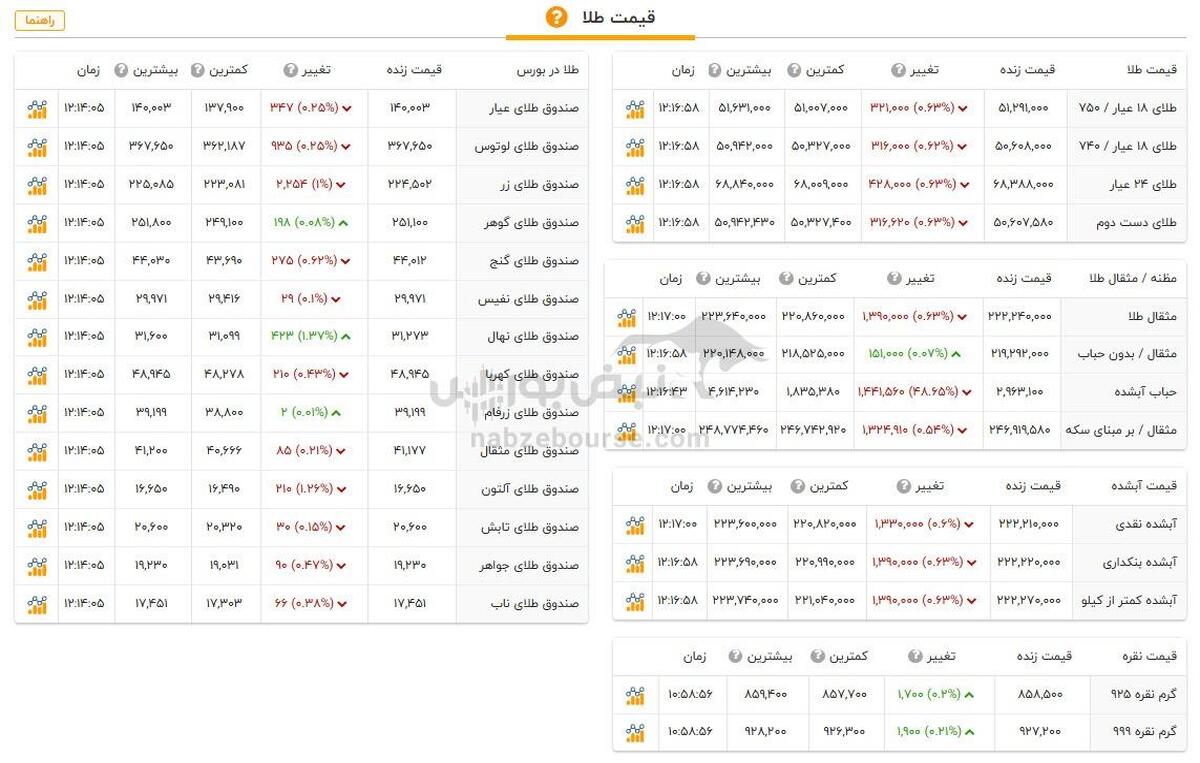Click the کمترین help icon in قیمت طلا table
Viewport: 1200px width, 763px height.
tap(794, 70)
